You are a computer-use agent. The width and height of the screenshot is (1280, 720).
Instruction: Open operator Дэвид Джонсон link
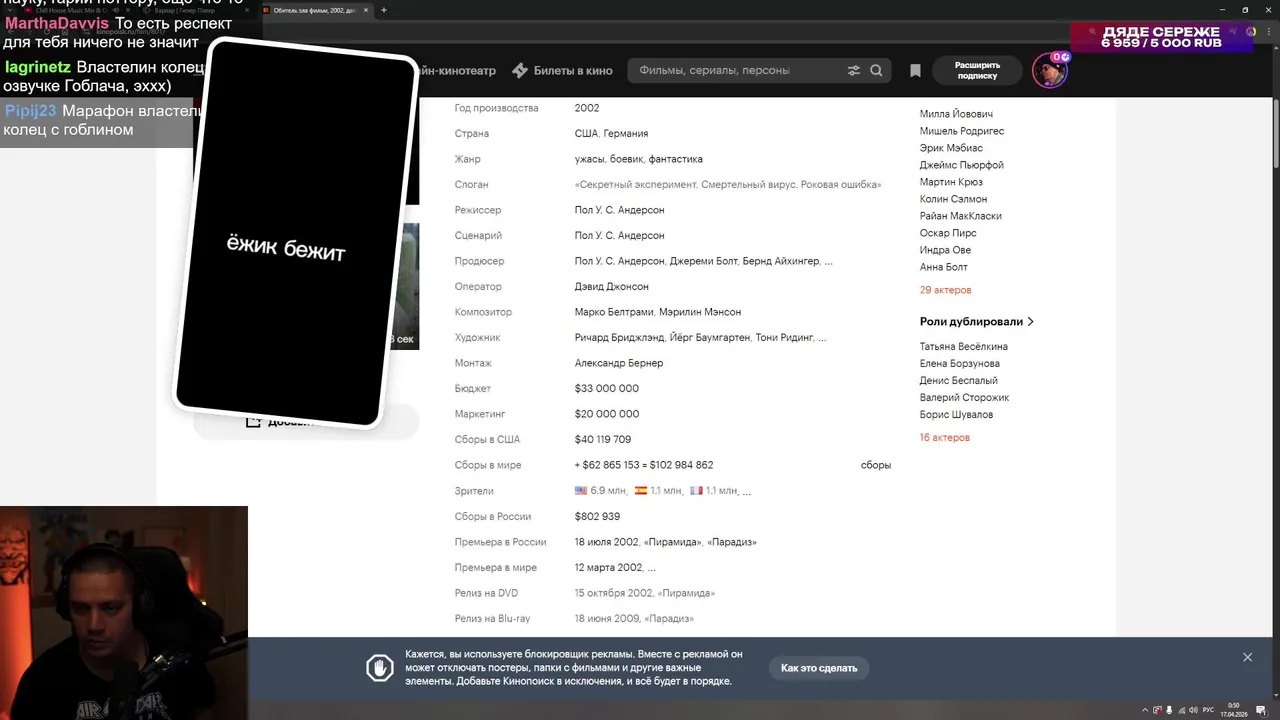coord(612,287)
